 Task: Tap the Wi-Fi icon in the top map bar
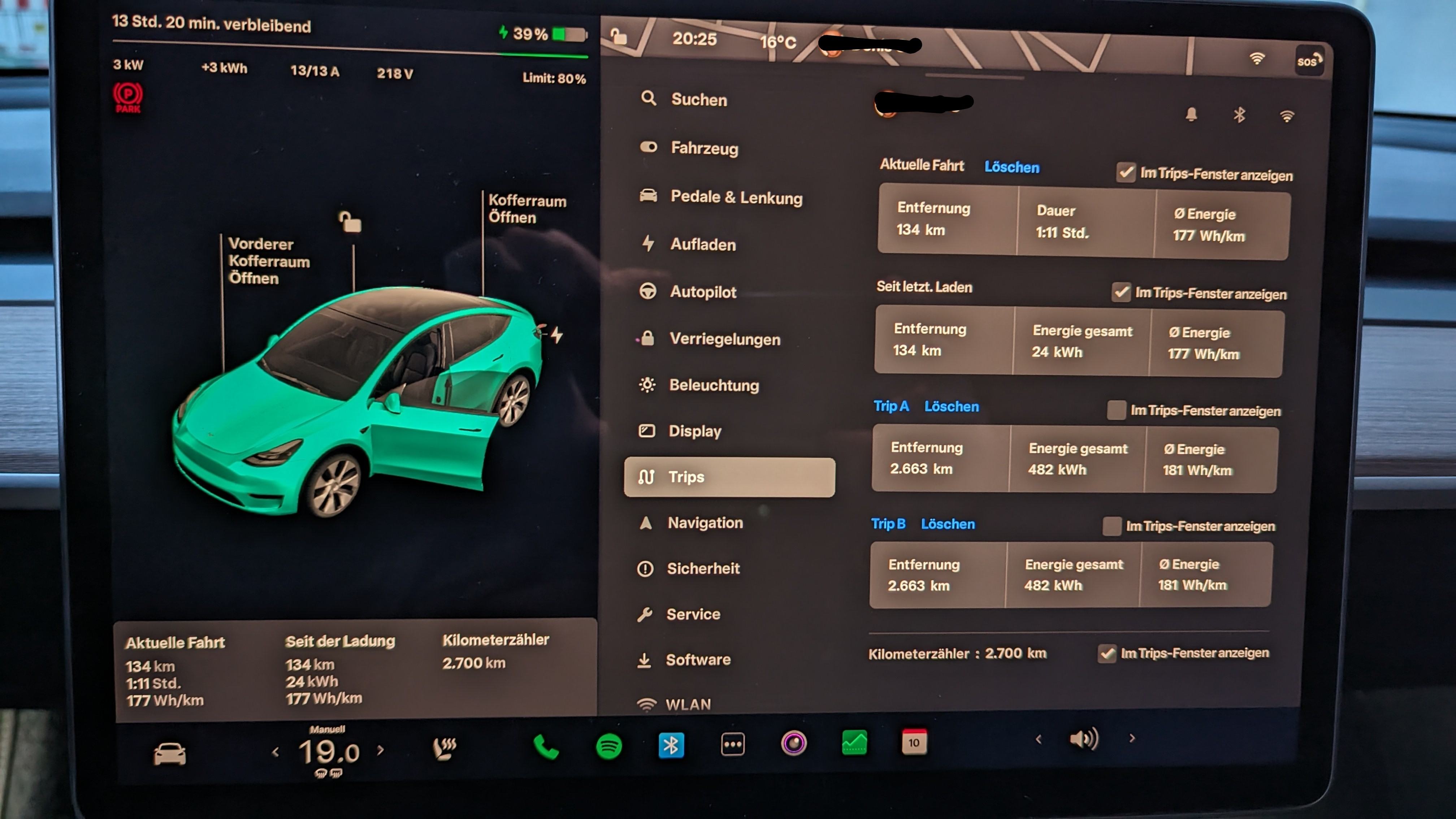(1256, 58)
